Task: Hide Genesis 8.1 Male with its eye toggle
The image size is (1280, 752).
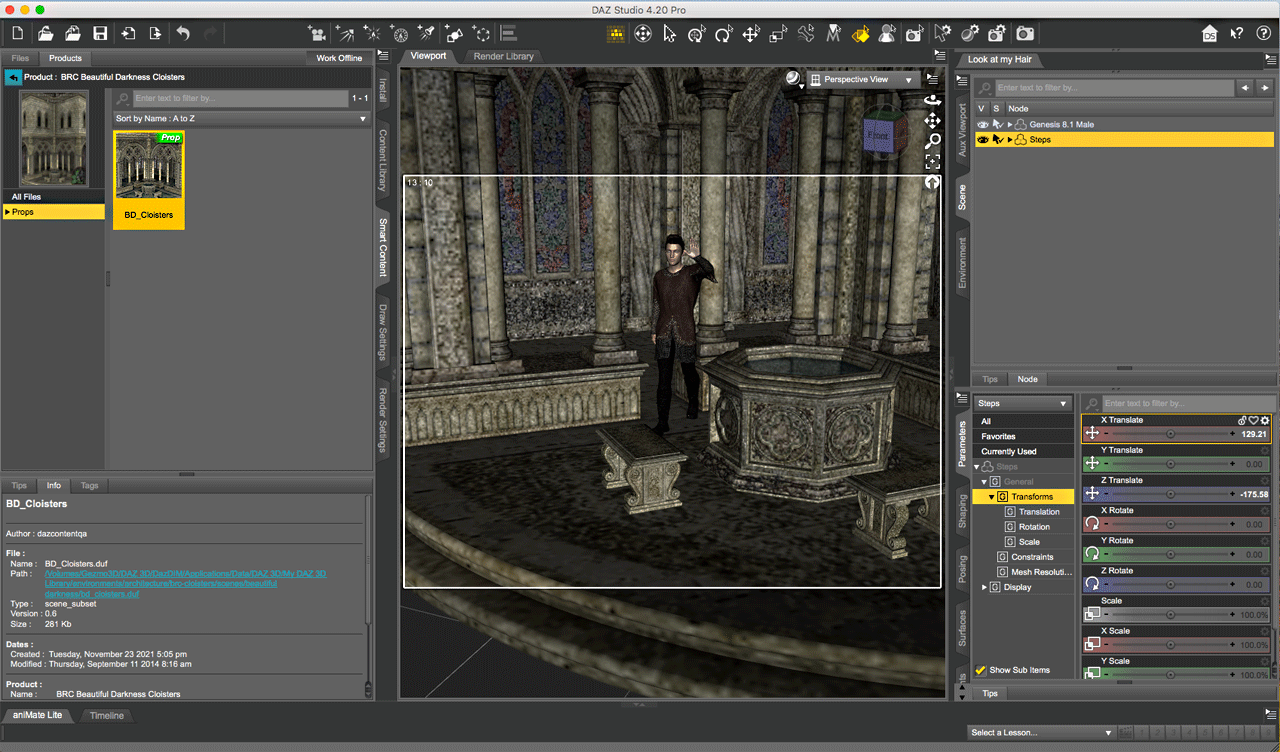Action: tap(983, 124)
